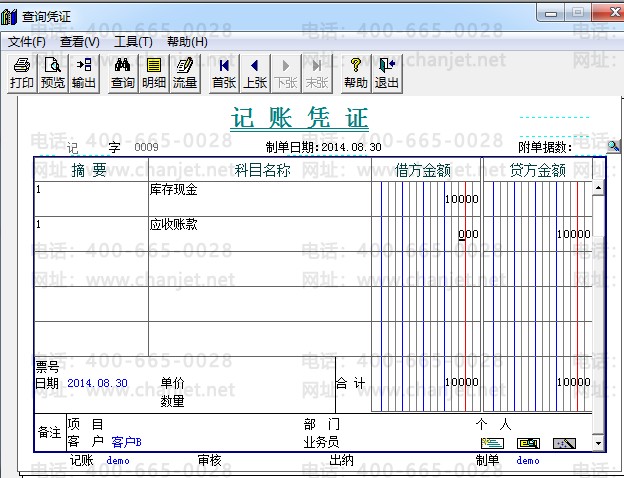Open 预览 print preview

click(53, 73)
